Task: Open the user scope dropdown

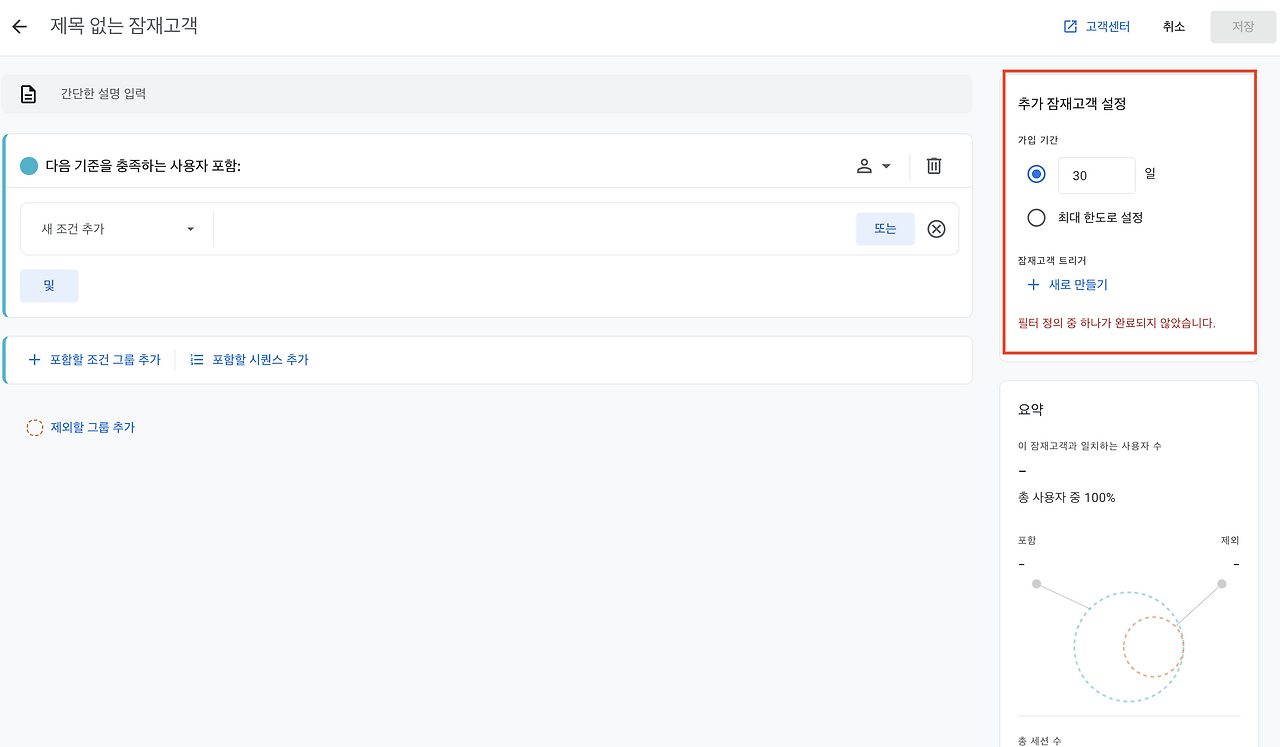Action: [x=873, y=166]
